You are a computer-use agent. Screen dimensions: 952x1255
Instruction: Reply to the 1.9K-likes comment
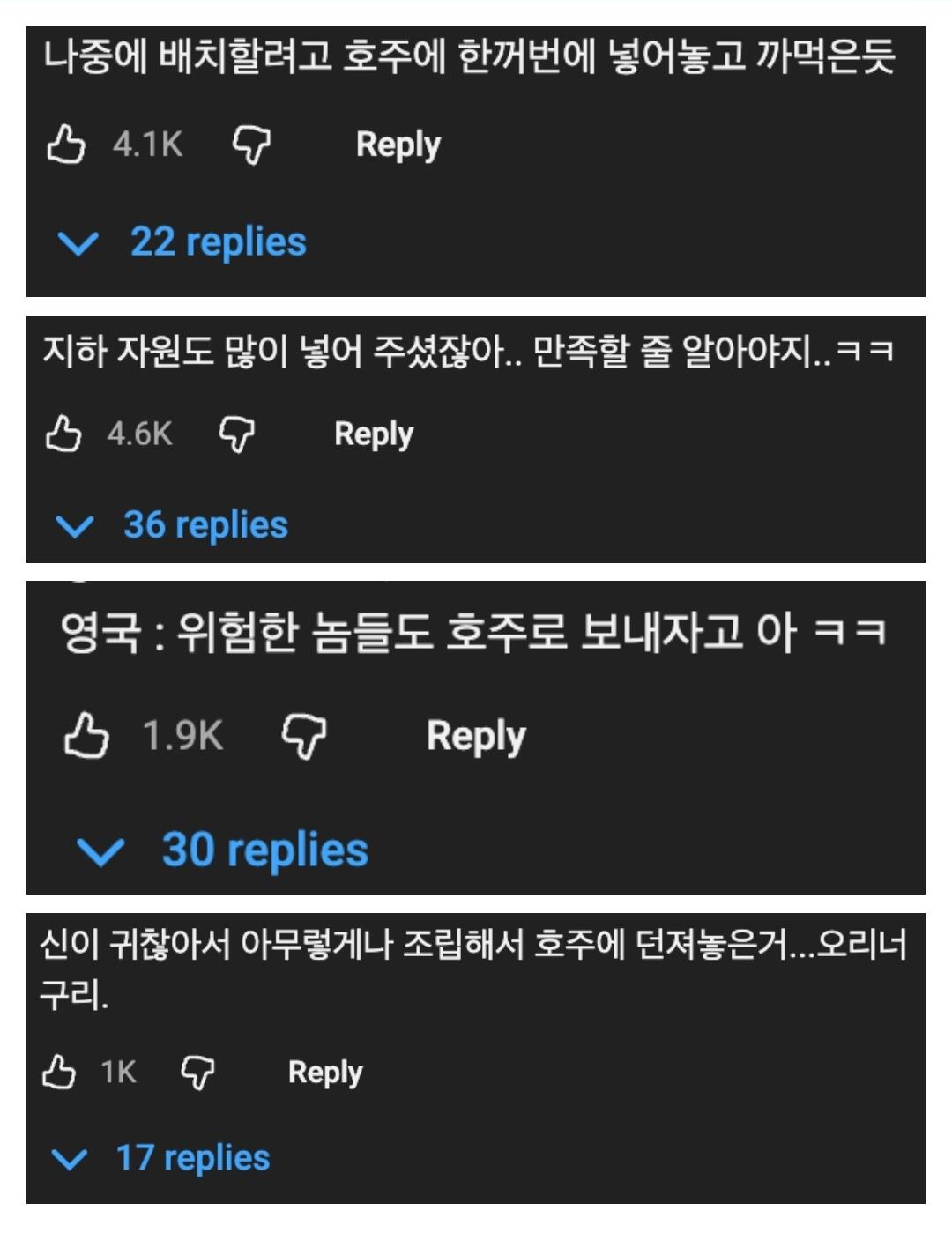(x=476, y=736)
